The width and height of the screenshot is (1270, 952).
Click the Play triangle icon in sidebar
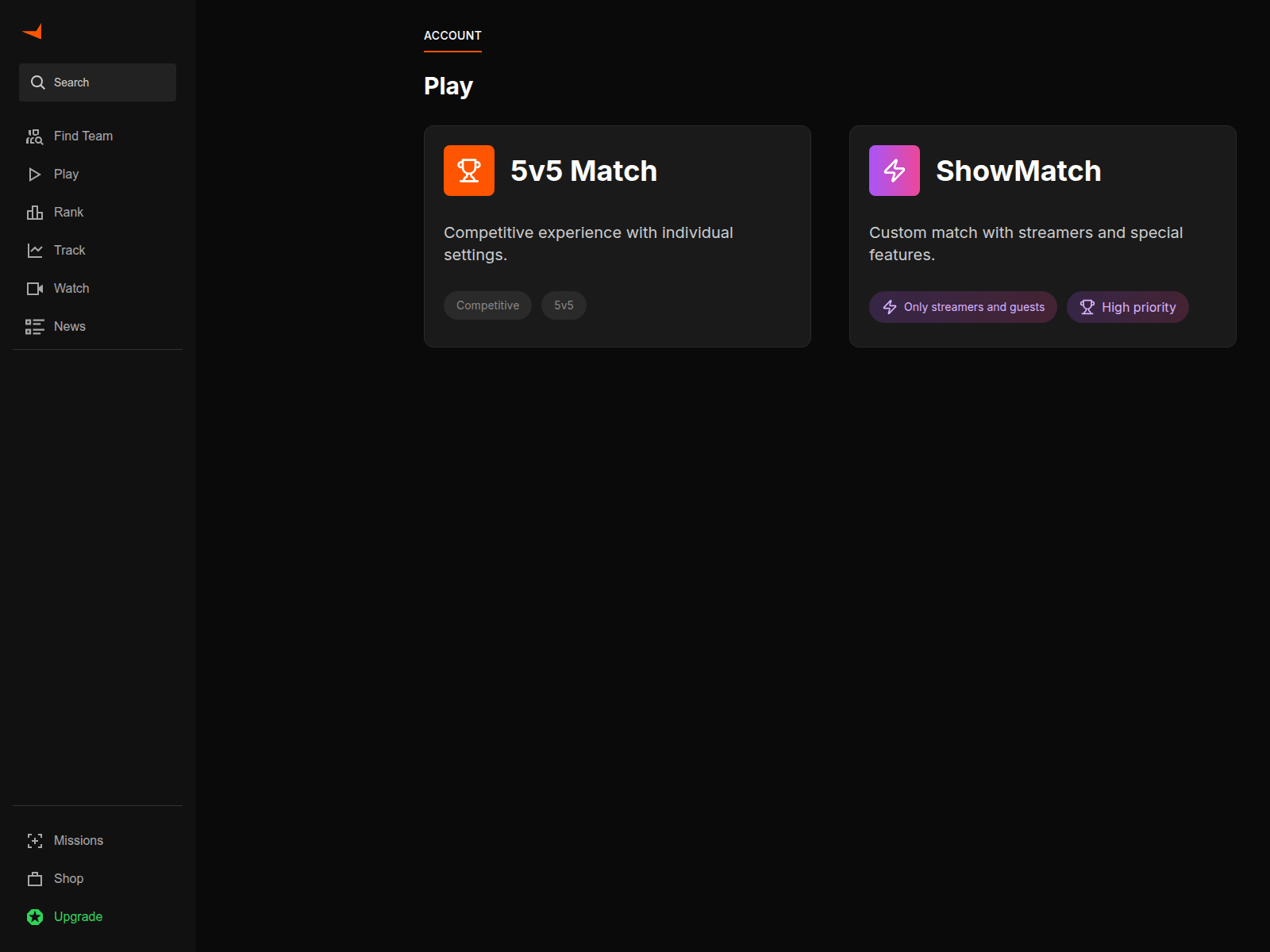click(34, 175)
